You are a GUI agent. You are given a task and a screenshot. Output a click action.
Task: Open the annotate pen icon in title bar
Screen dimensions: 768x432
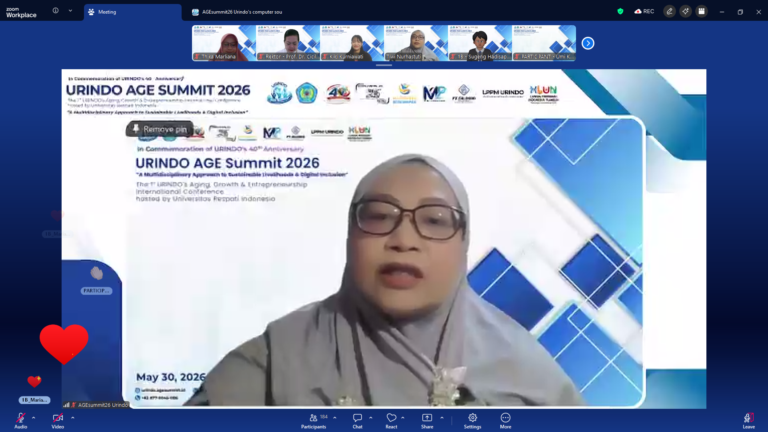669,11
